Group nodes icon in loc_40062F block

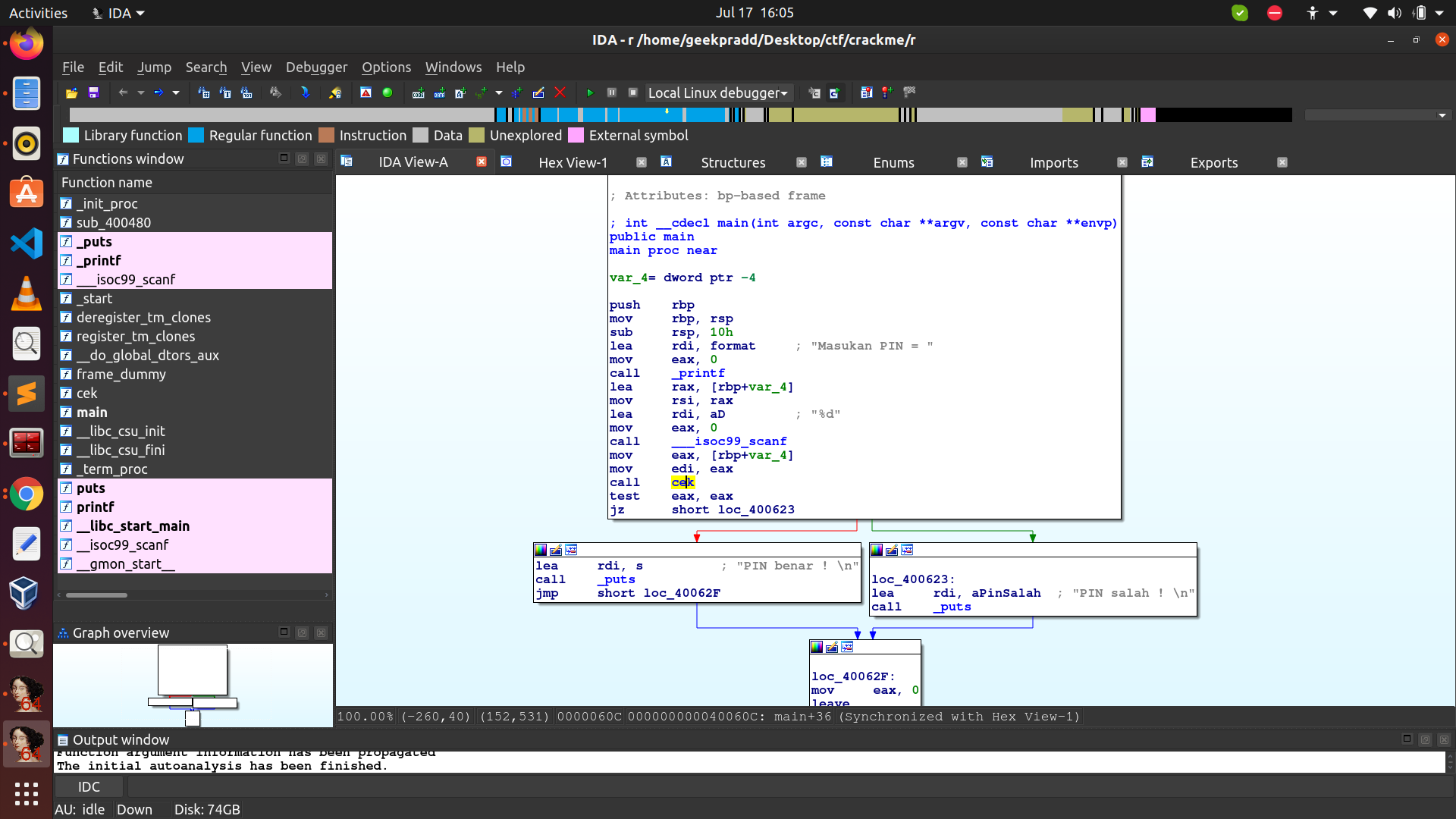tap(848, 647)
